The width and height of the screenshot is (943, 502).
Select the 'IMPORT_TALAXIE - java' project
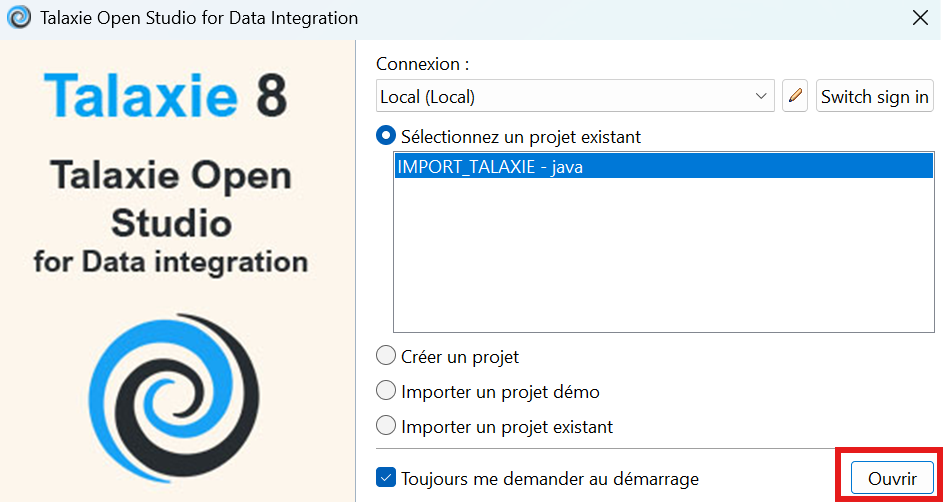tap(490, 167)
